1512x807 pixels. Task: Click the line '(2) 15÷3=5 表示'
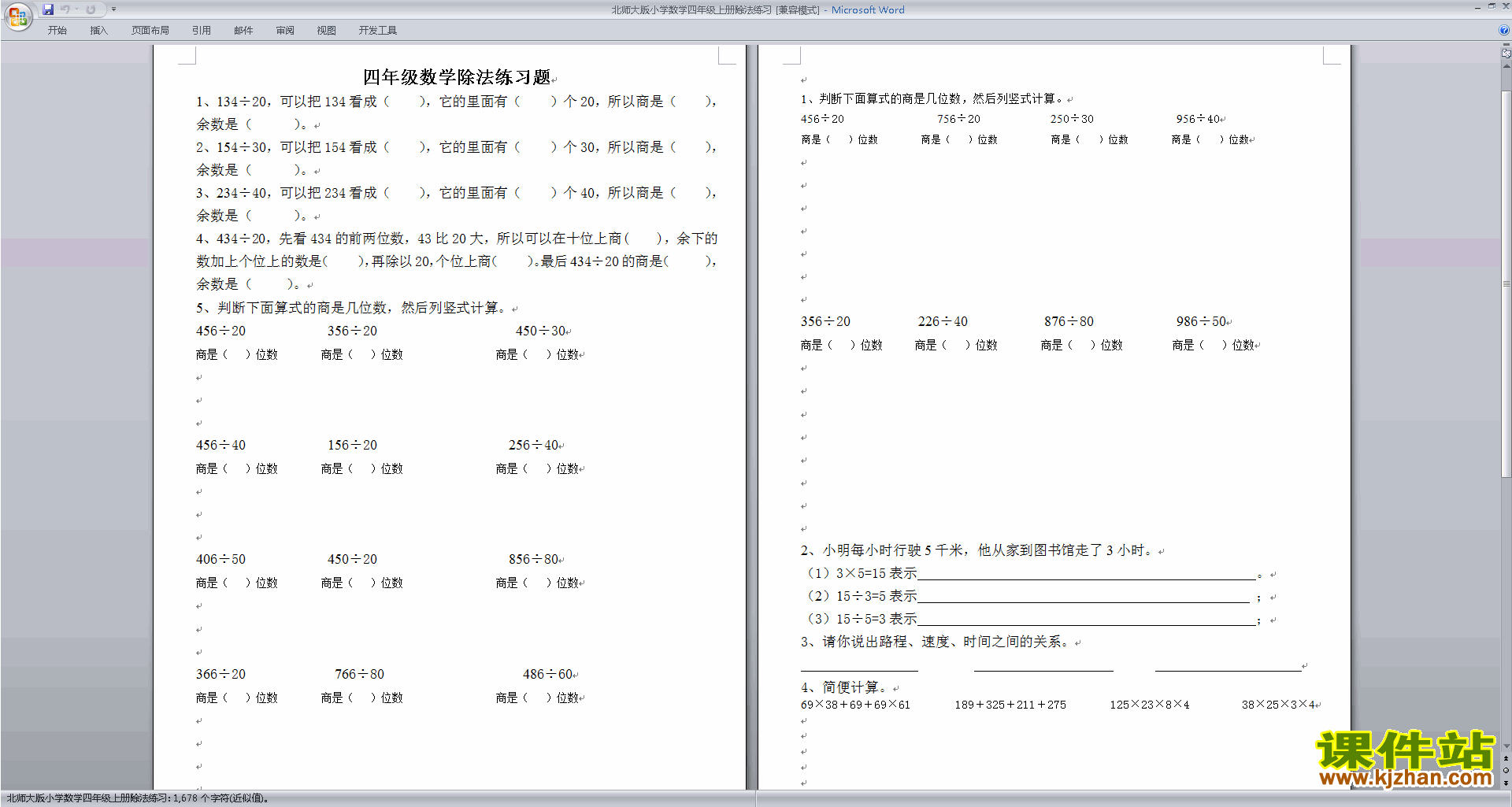[x=862, y=596]
